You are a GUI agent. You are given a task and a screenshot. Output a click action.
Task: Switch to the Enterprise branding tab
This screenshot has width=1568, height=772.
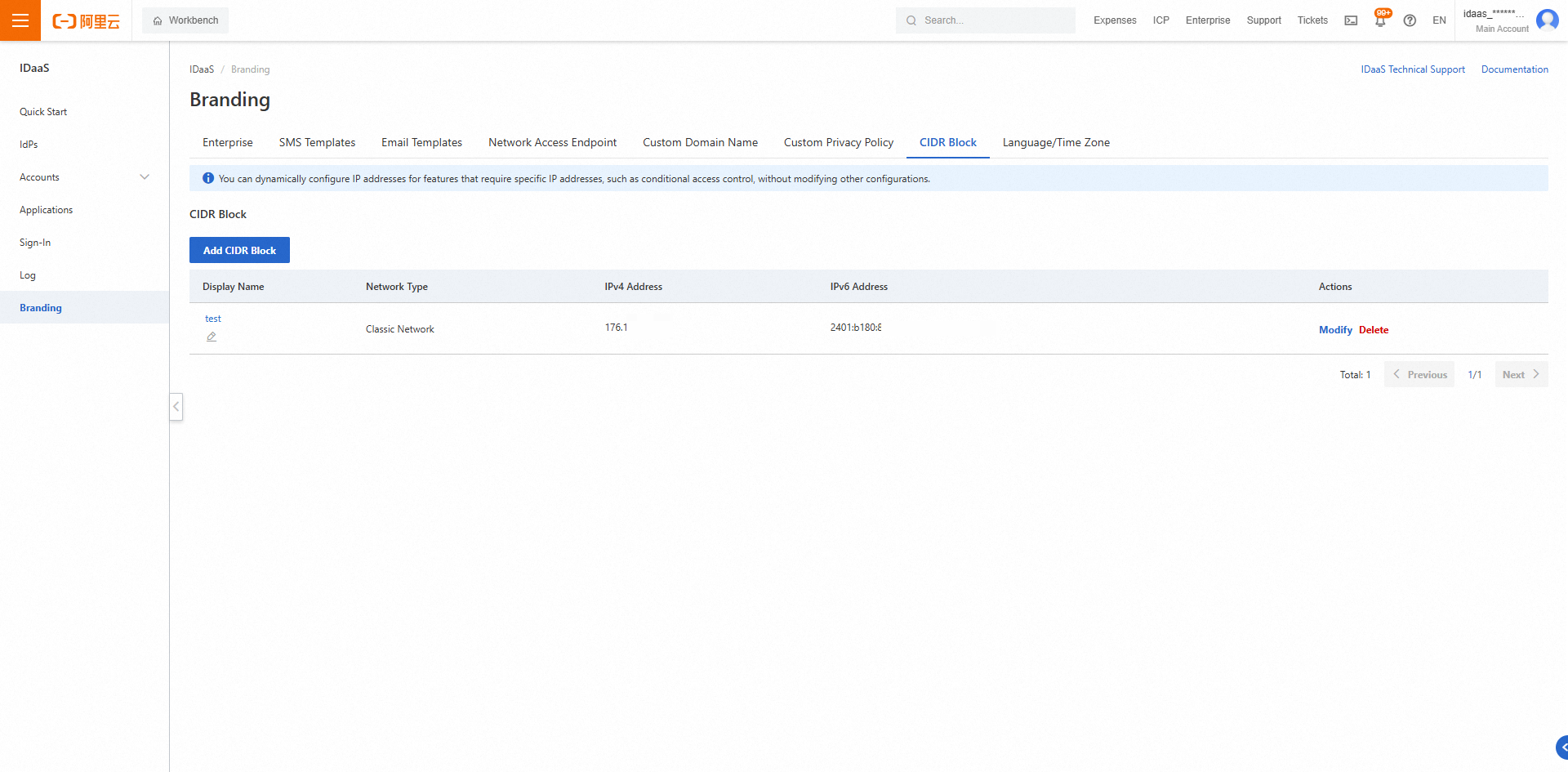[x=228, y=142]
